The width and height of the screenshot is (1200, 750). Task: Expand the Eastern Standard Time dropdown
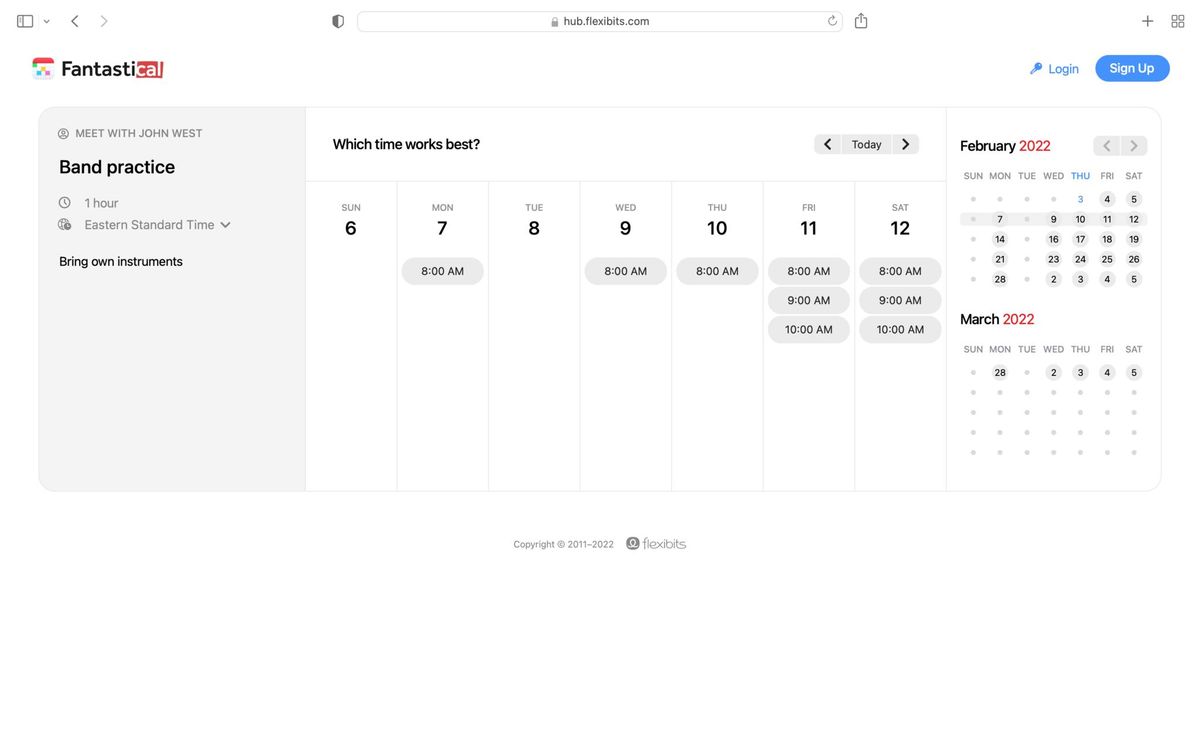click(x=225, y=225)
